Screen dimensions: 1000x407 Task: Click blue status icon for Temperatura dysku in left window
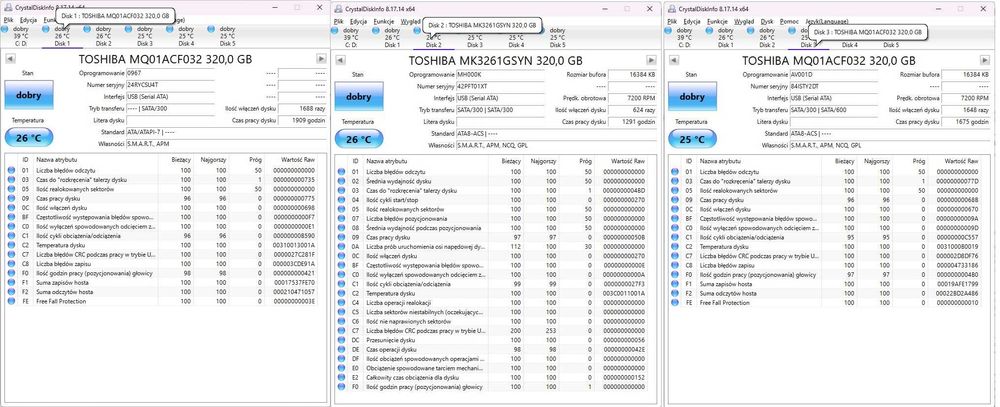coord(10,245)
